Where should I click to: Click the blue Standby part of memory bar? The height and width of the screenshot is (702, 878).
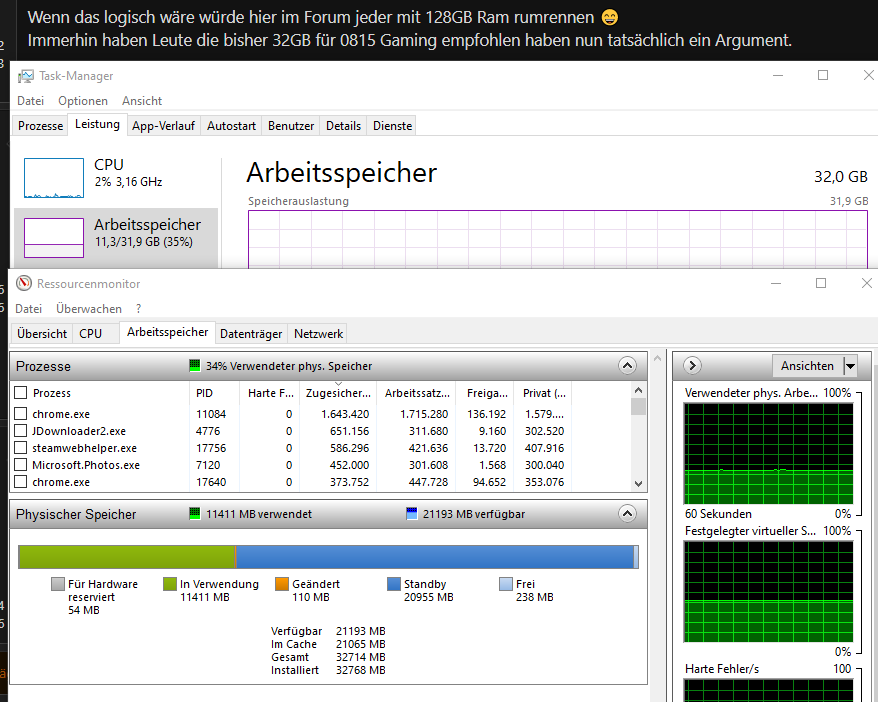pos(435,557)
